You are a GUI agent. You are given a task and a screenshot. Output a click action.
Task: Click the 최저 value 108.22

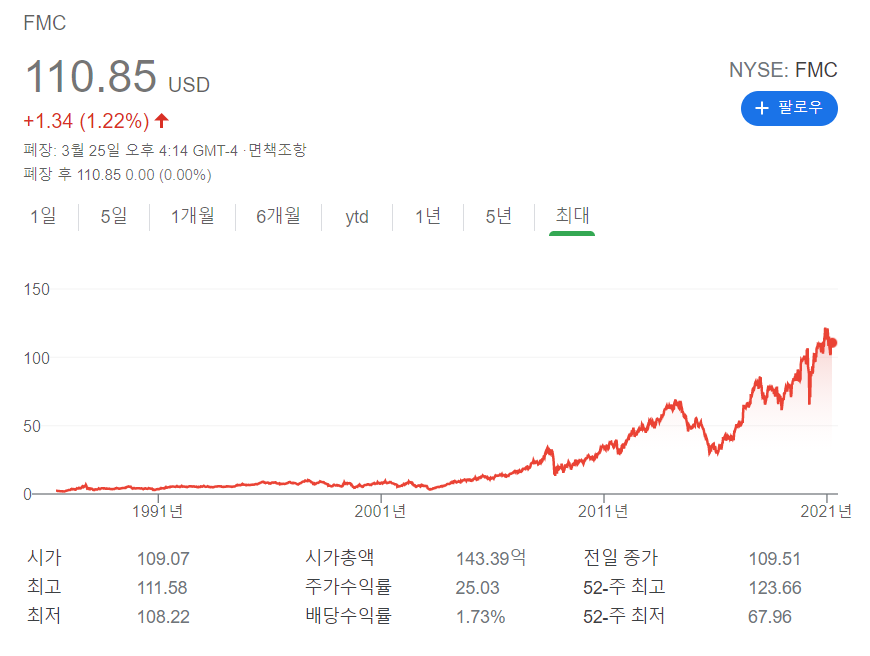point(163,617)
